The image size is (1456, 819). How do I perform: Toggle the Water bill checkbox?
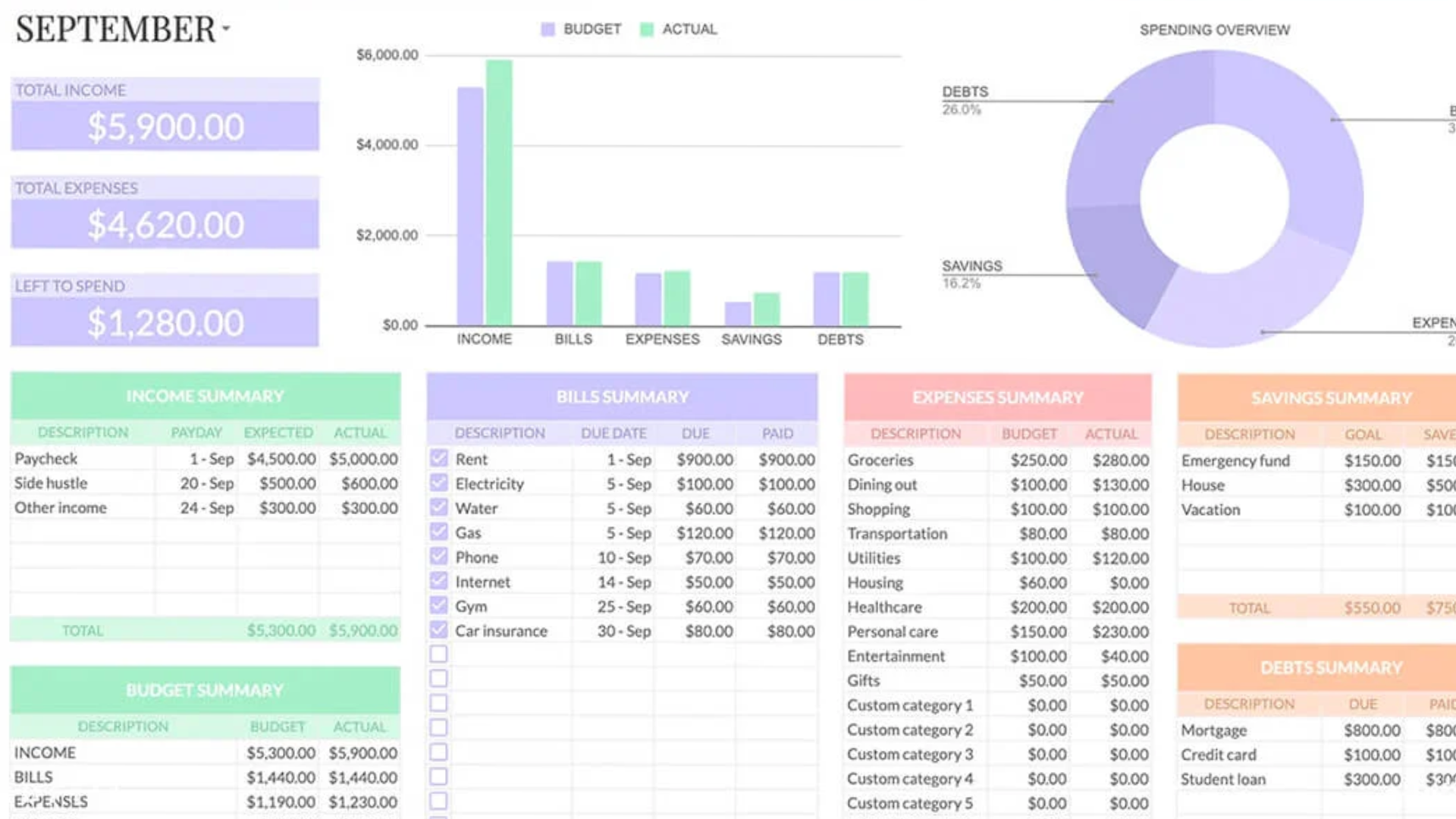click(x=438, y=507)
